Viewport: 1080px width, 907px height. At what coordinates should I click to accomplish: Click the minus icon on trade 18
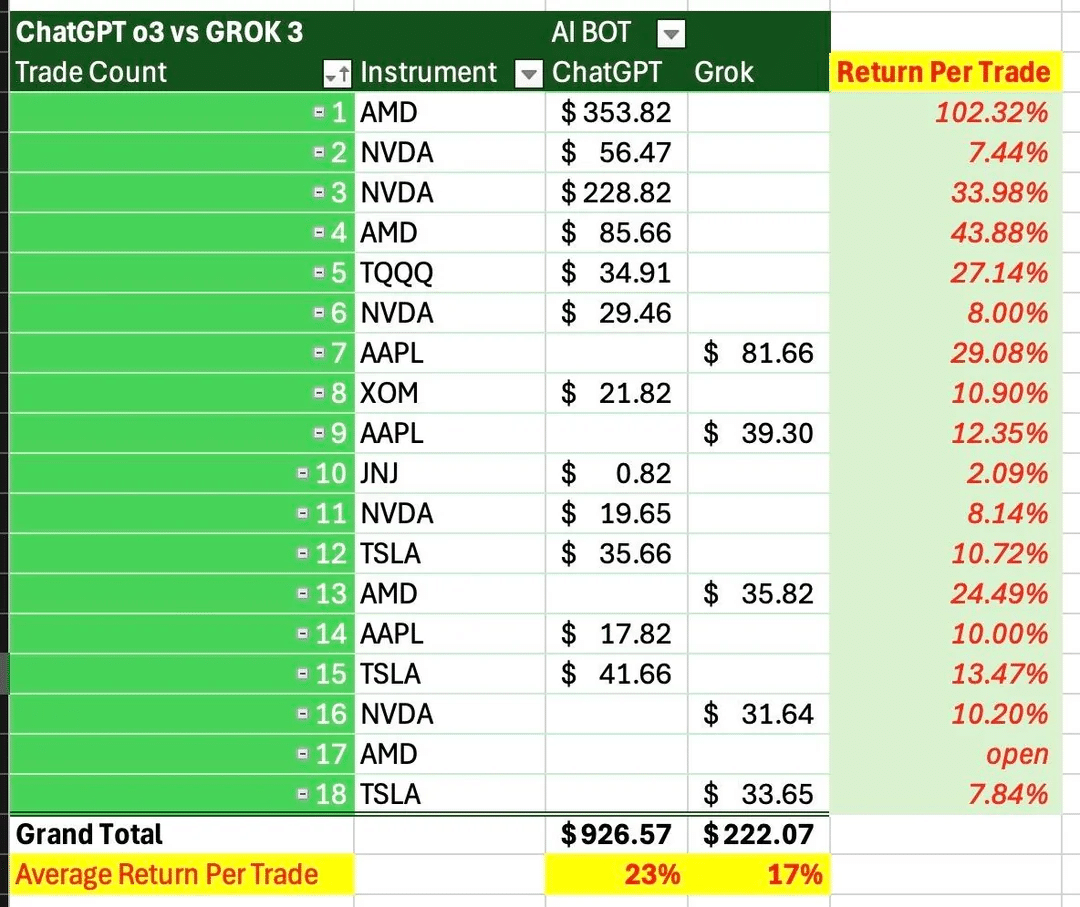pyautogui.click(x=304, y=794)
